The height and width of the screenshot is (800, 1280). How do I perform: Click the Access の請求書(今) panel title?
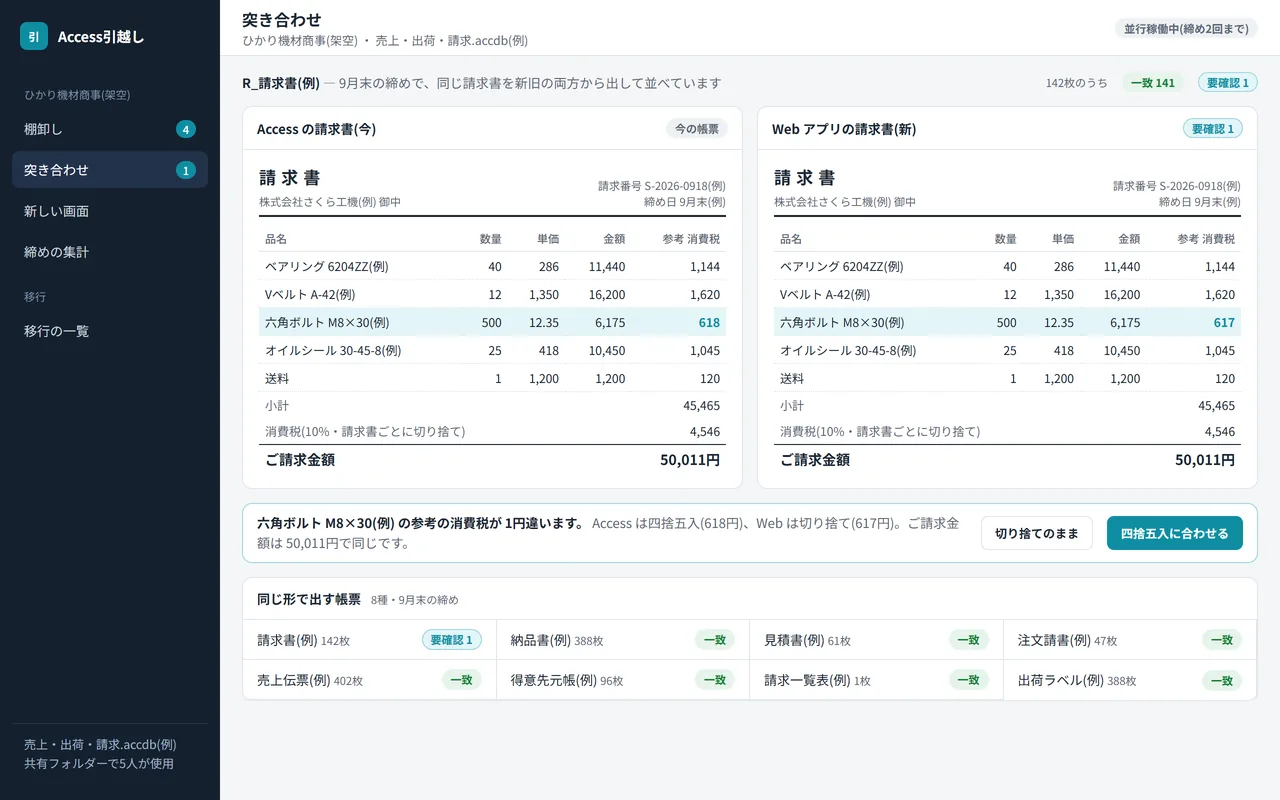click(x=316, y=129)
